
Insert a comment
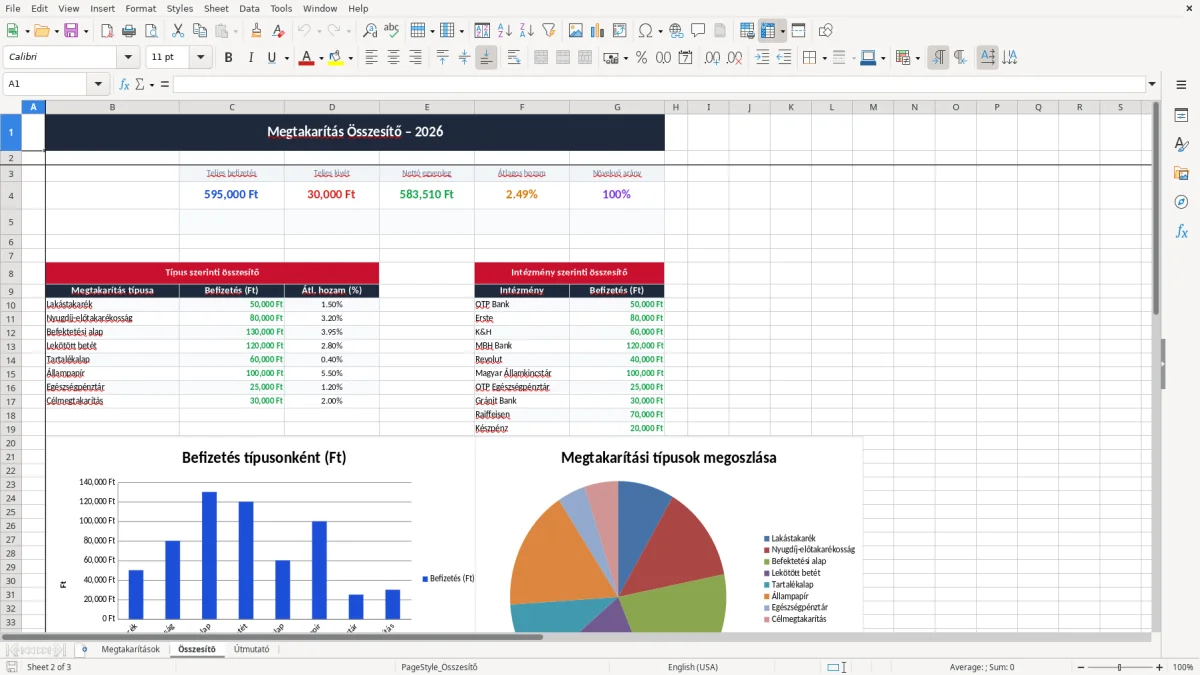pyautogui.click(x=698, y=31)
